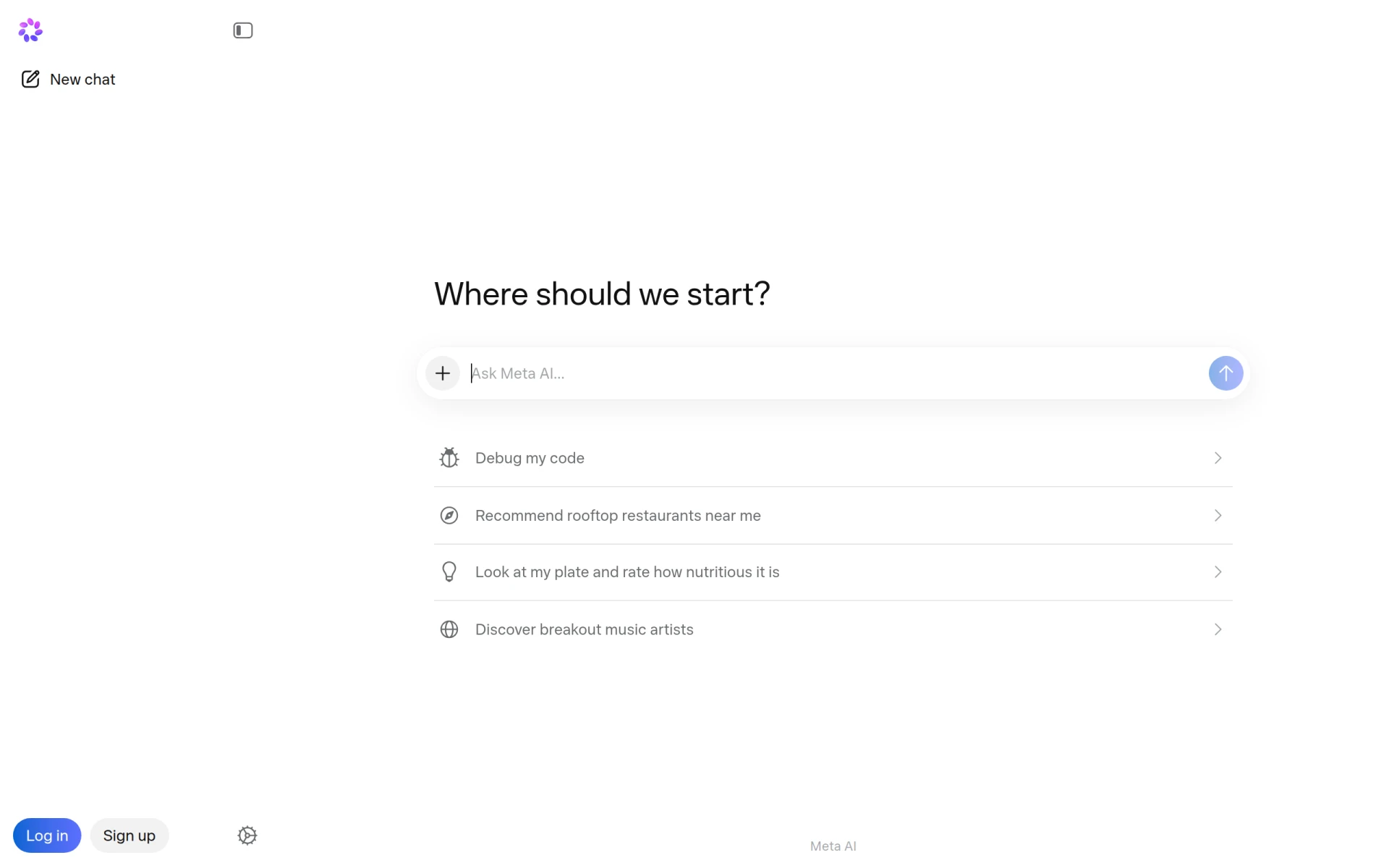Choose Recommend rooftop restaurants near me
The width and height of the screenshot is (1389, 868).
(x=833, y=516)
